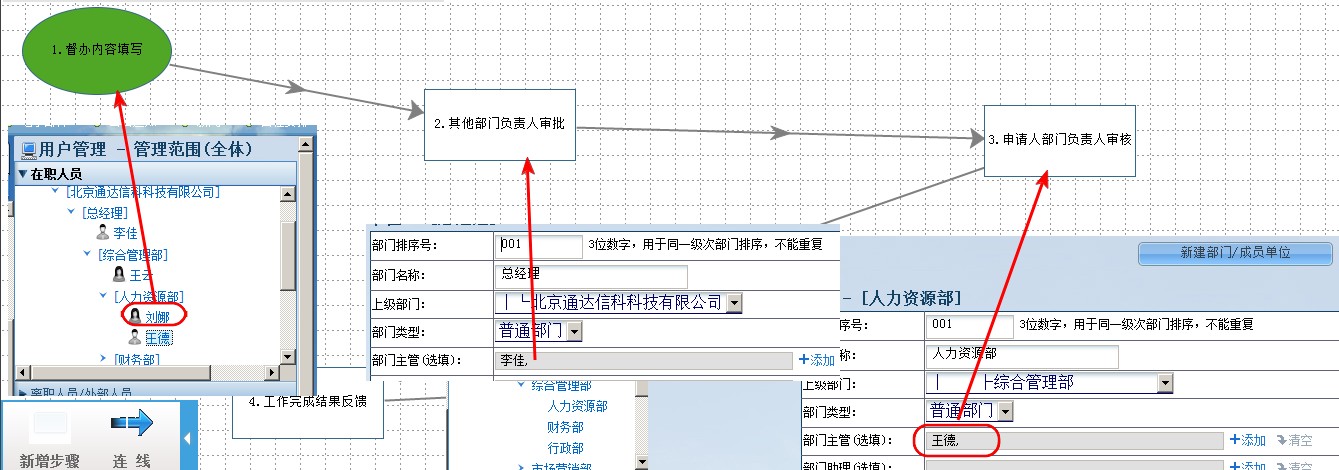Click the 新建部门/成员单位 button
Screen dimensions: 1339x470
point(1235,253)
